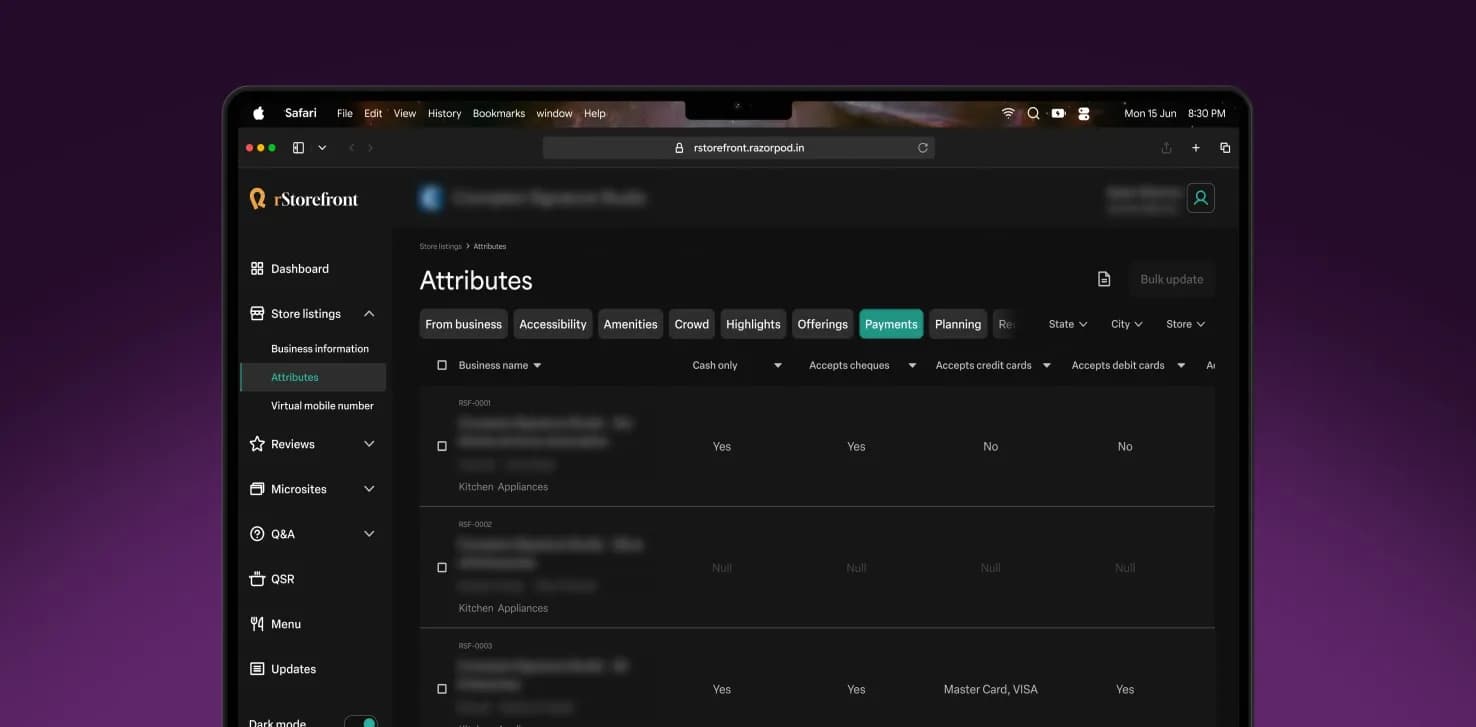The width and height of the screenshot is (1476, 727).
Task: Open Dashboard from its grid icon
Action: pos(257,268)
